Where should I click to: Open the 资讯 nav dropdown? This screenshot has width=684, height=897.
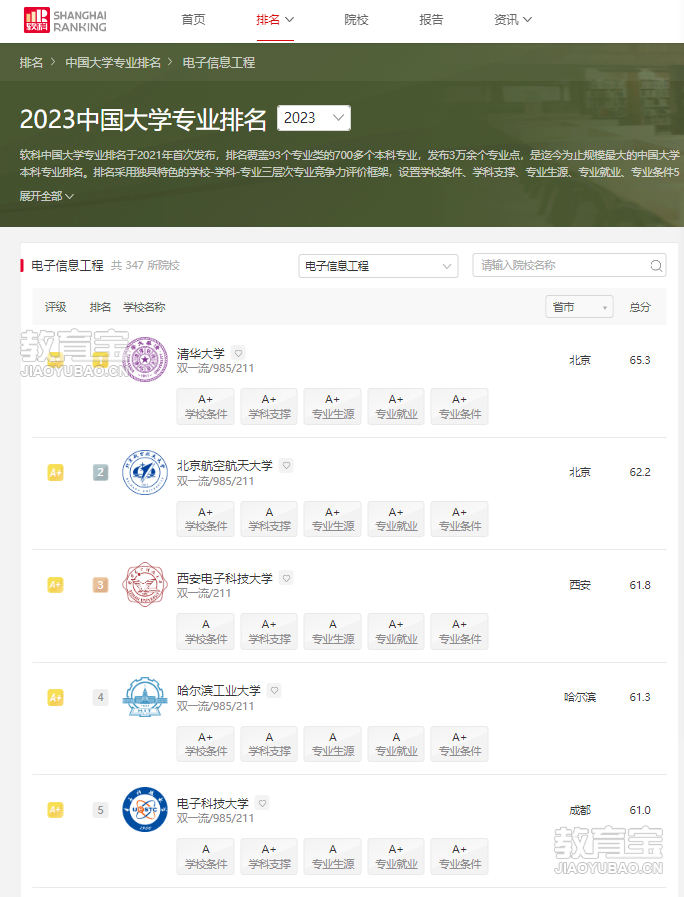(x=513, y=20)
